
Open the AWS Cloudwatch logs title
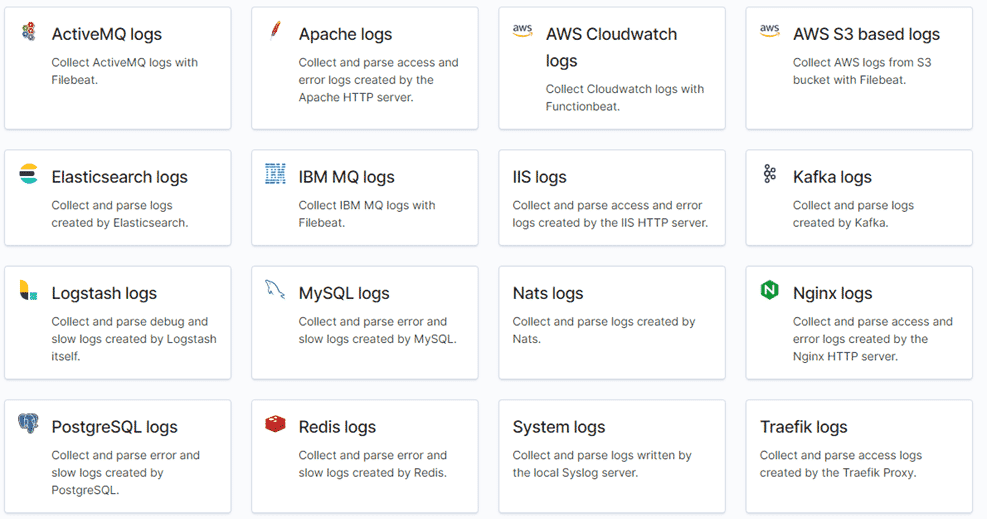click(x=611, y=47)
